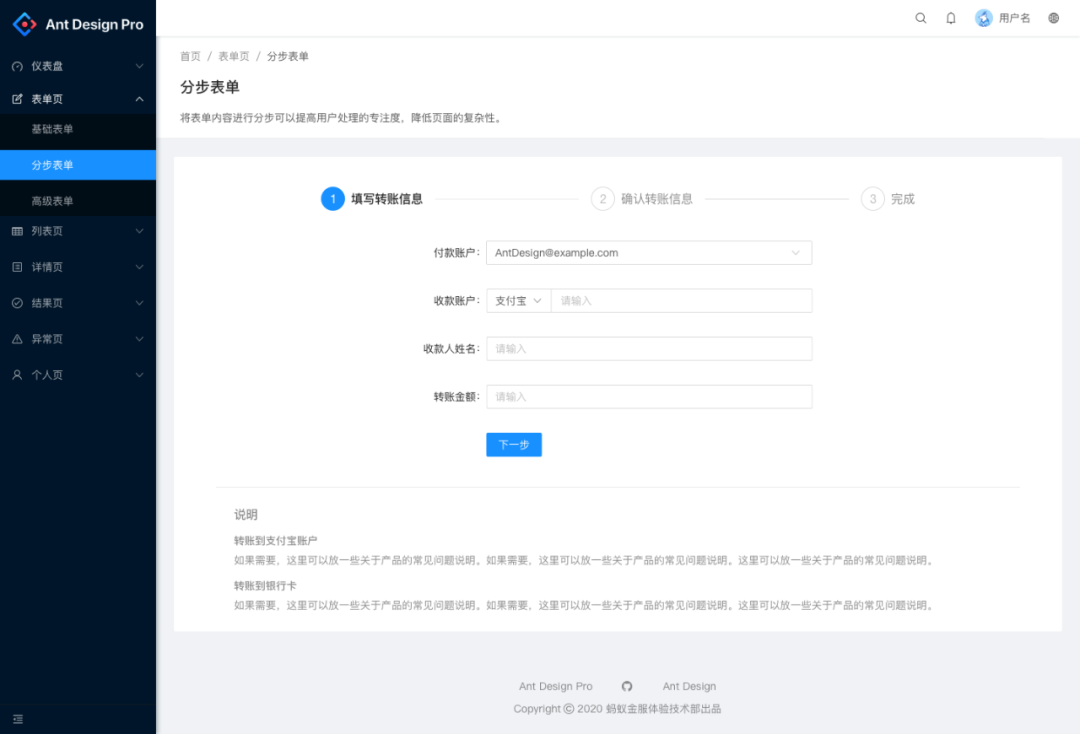
Task: Open the 支付宝 payment type dropdown
Action: [x=517, y=300]
